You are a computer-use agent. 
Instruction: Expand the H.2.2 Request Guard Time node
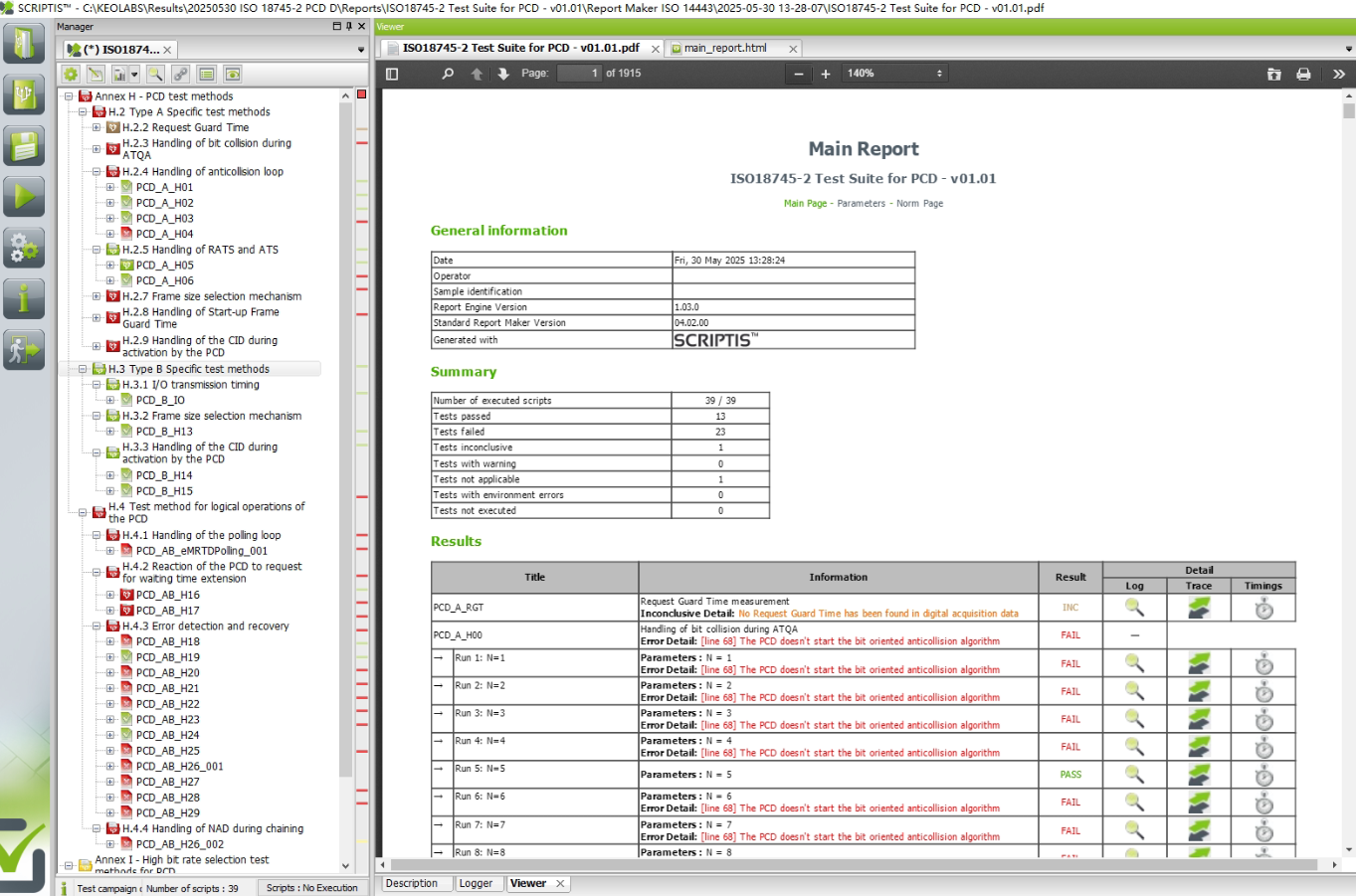point(97,127)
